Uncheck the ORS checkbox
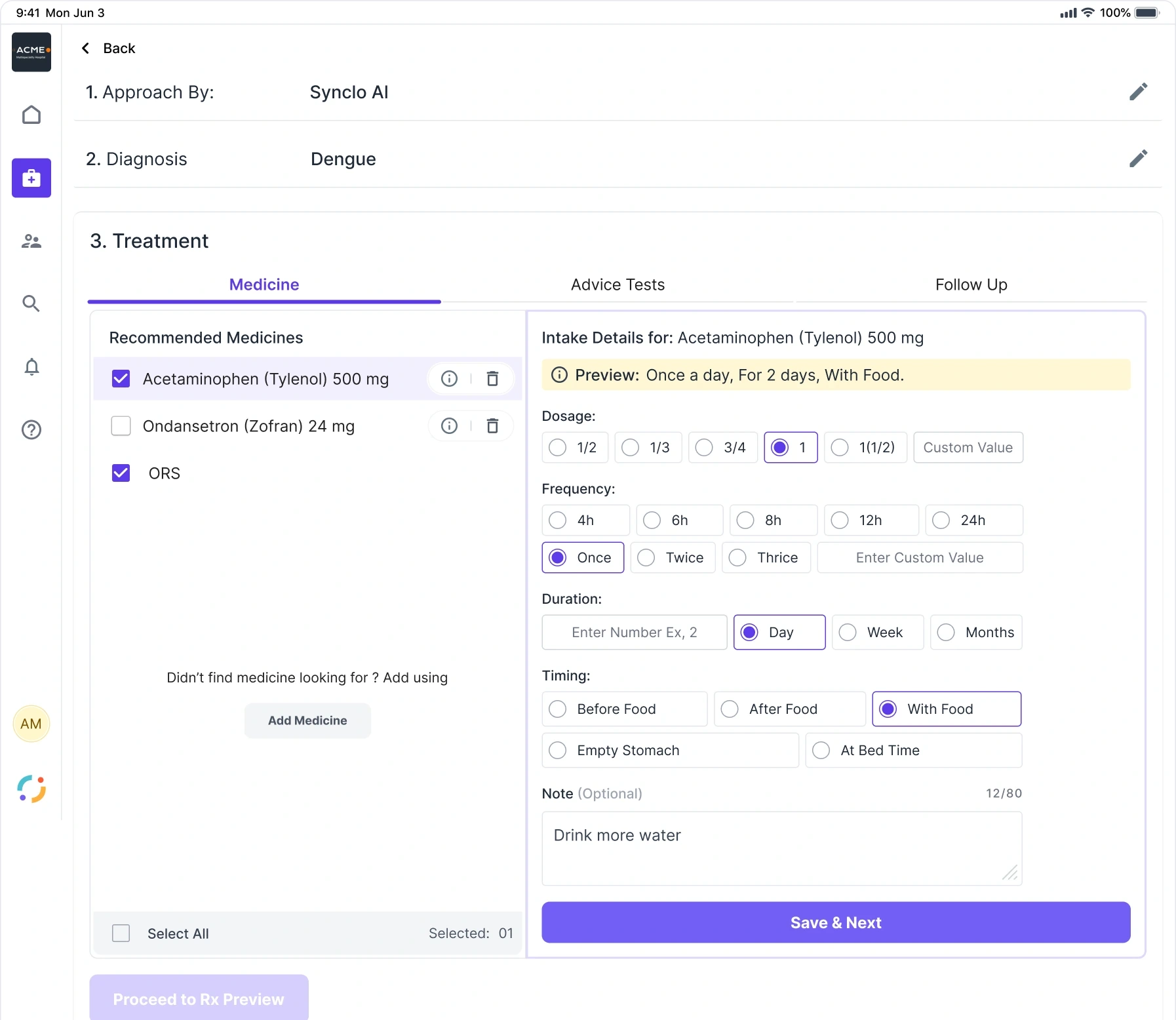The height and width of the screenshot is (1020, 1176). (x=121, y=473)
